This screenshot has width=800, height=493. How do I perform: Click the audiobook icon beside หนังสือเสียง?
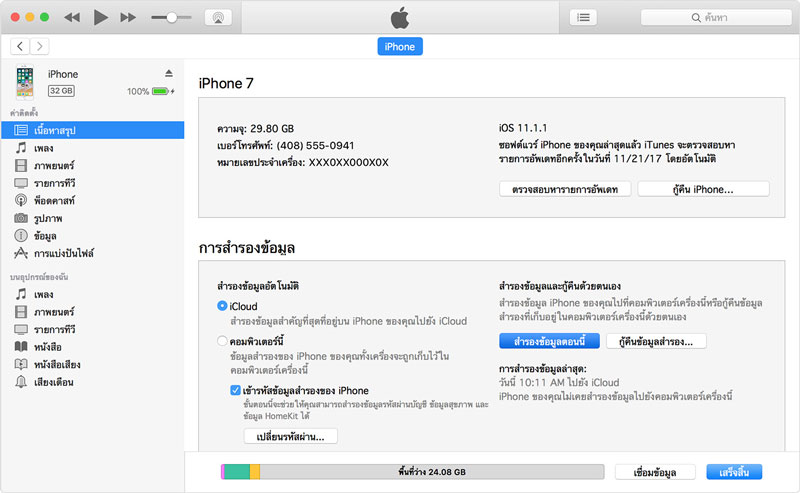click(x=21, y=364)
